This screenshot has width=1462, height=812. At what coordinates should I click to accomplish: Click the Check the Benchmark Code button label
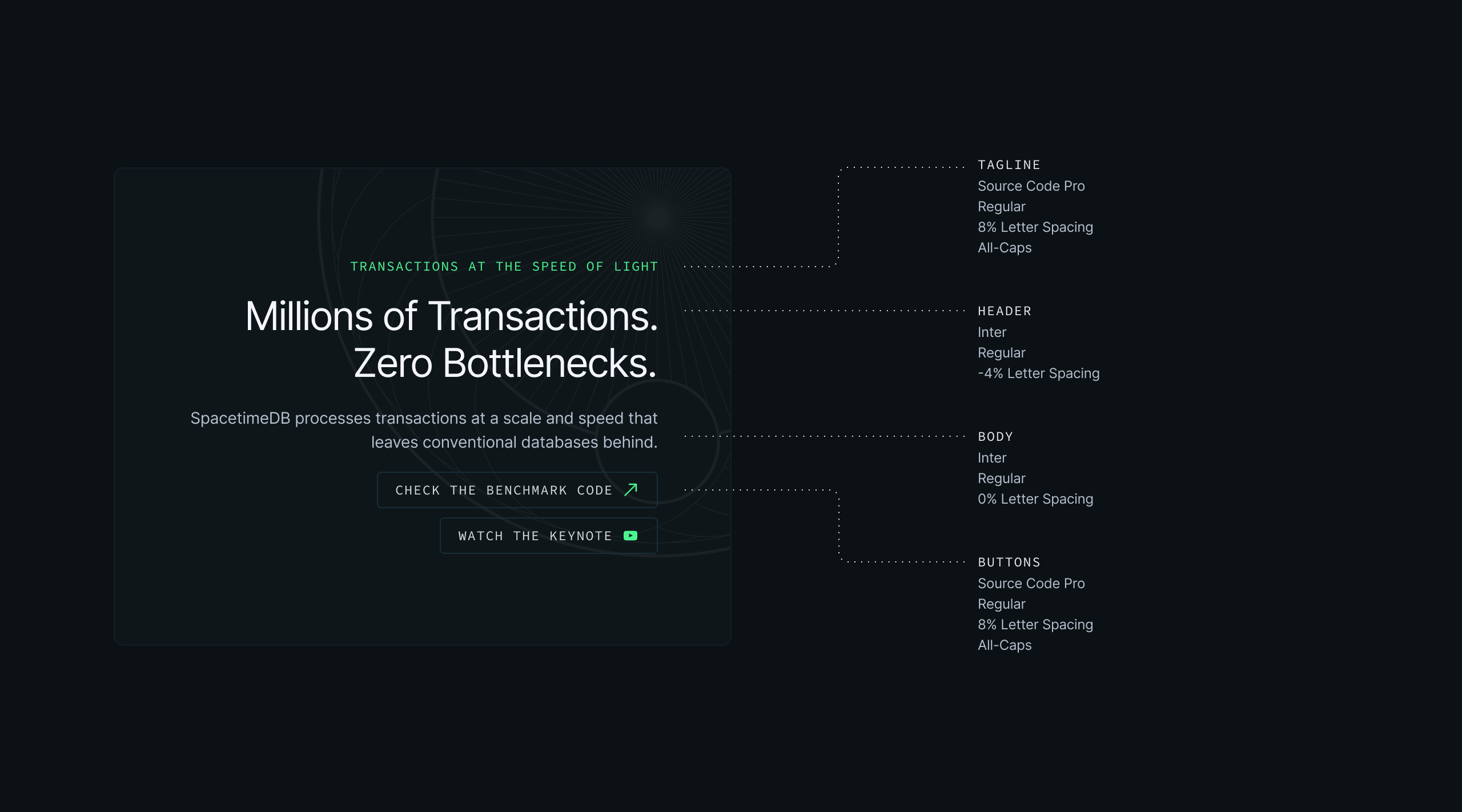(x=503, y=491)
